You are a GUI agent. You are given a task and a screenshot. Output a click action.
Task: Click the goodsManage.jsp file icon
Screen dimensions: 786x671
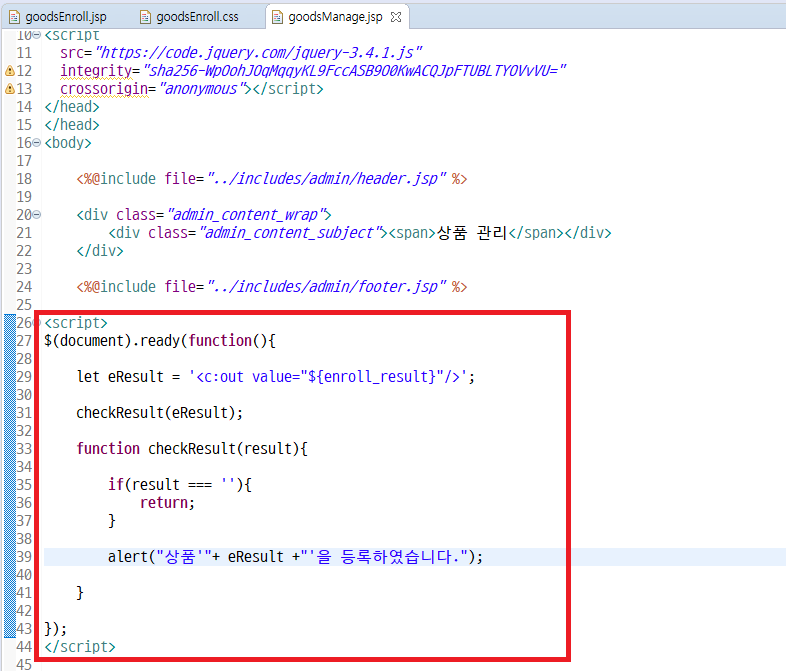[277, 17]
